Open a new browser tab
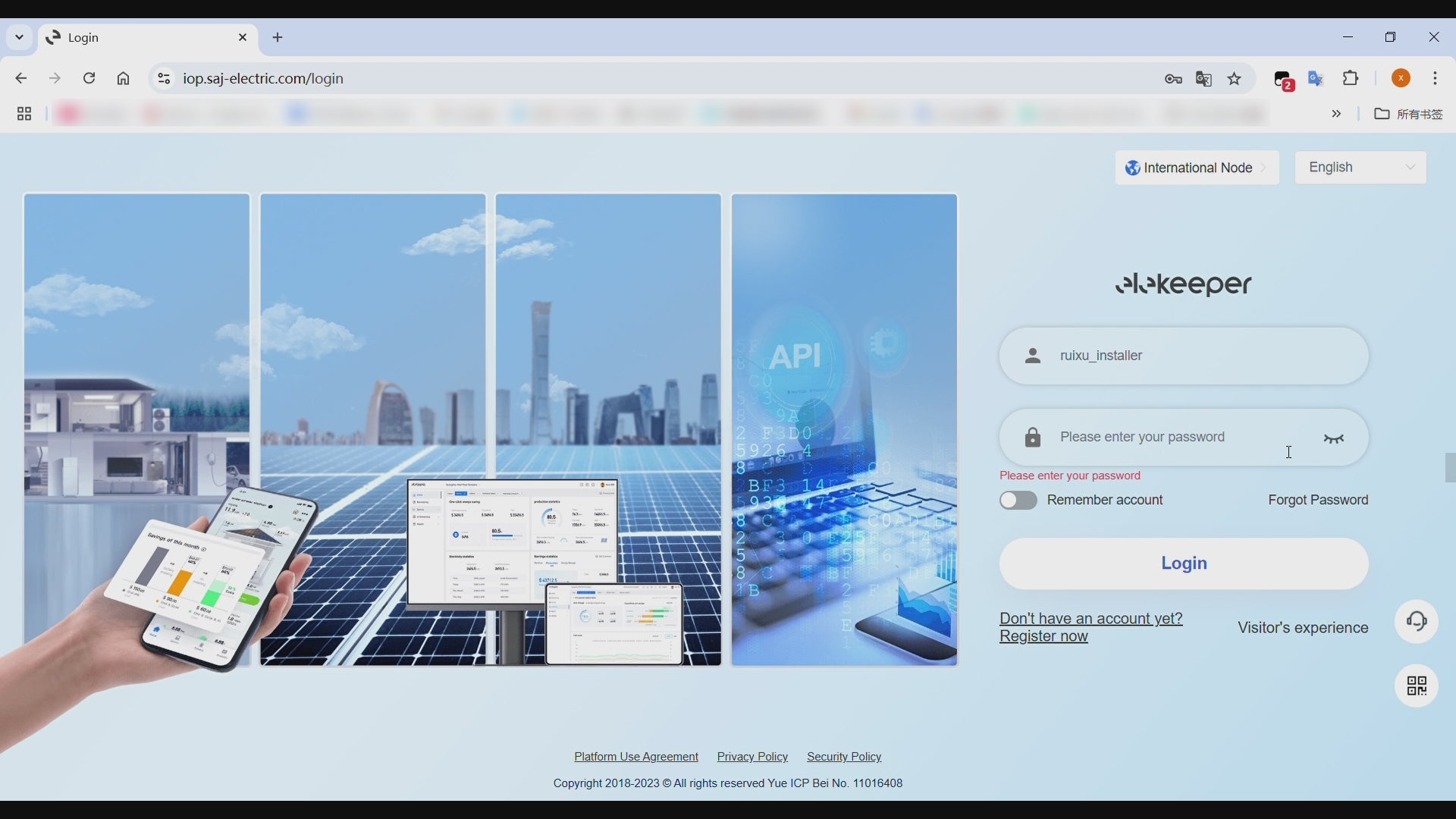This screenshot has height=819, width=1456. (x=278, y=38)
